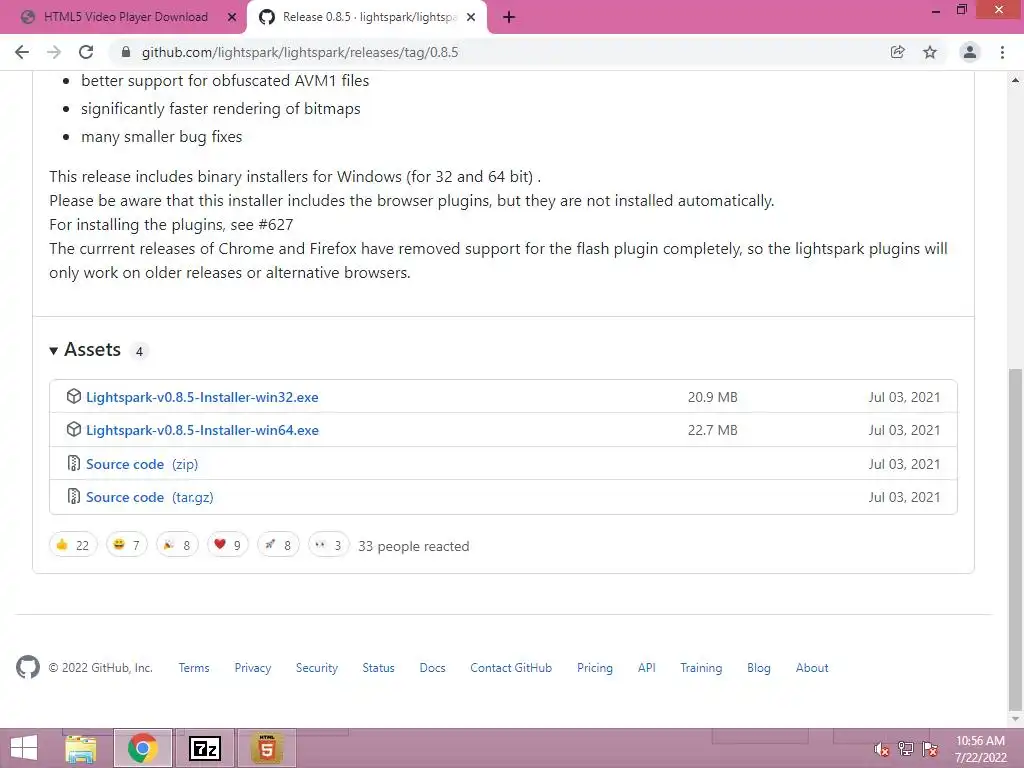
Task: Toggle the laugh reaction with 7
Action: coord(127,545)
